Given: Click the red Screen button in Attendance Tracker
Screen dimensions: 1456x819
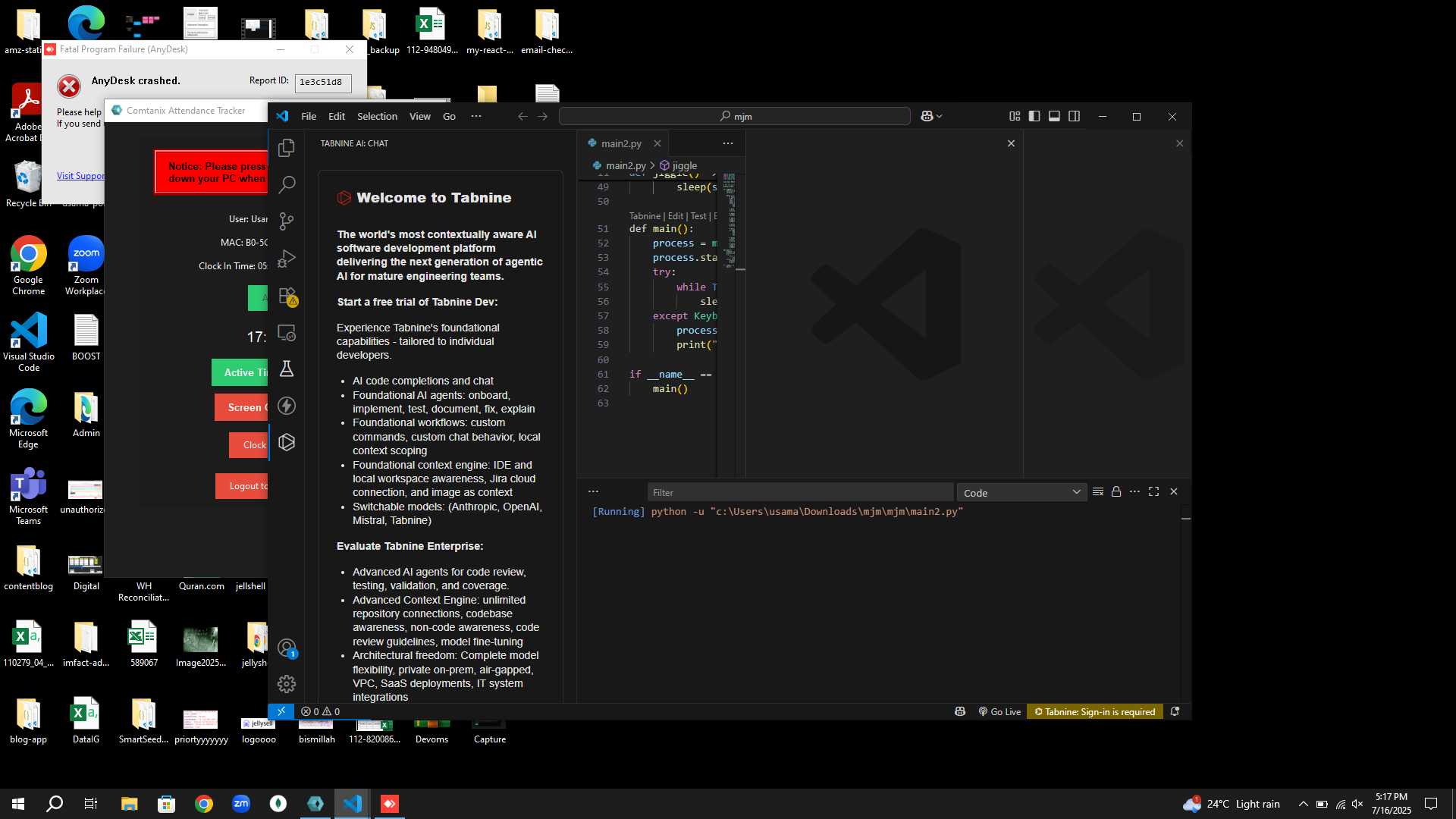Looking at the screenshot, I should 241,407.
